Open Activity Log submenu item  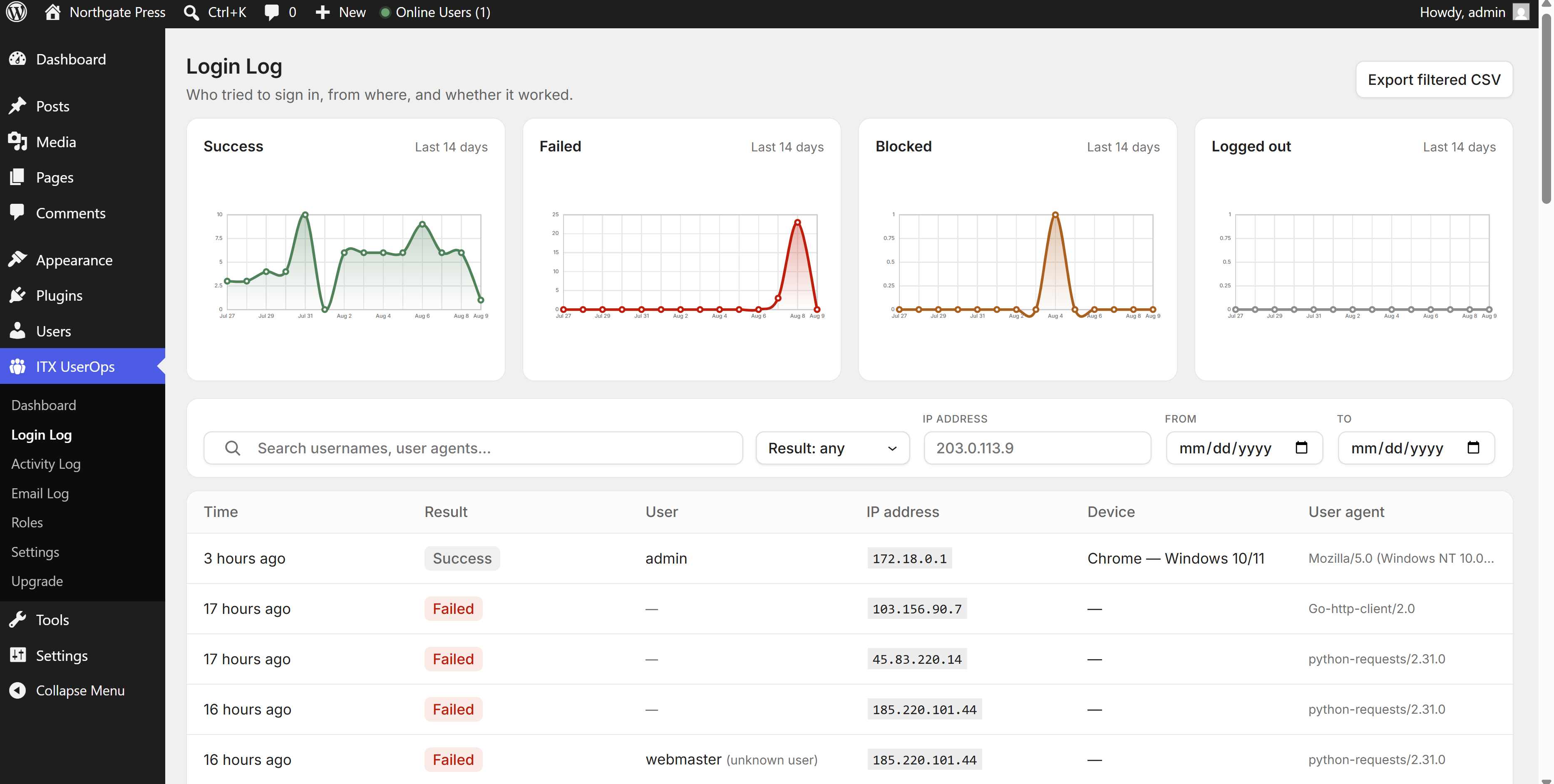tap(46, 464)
